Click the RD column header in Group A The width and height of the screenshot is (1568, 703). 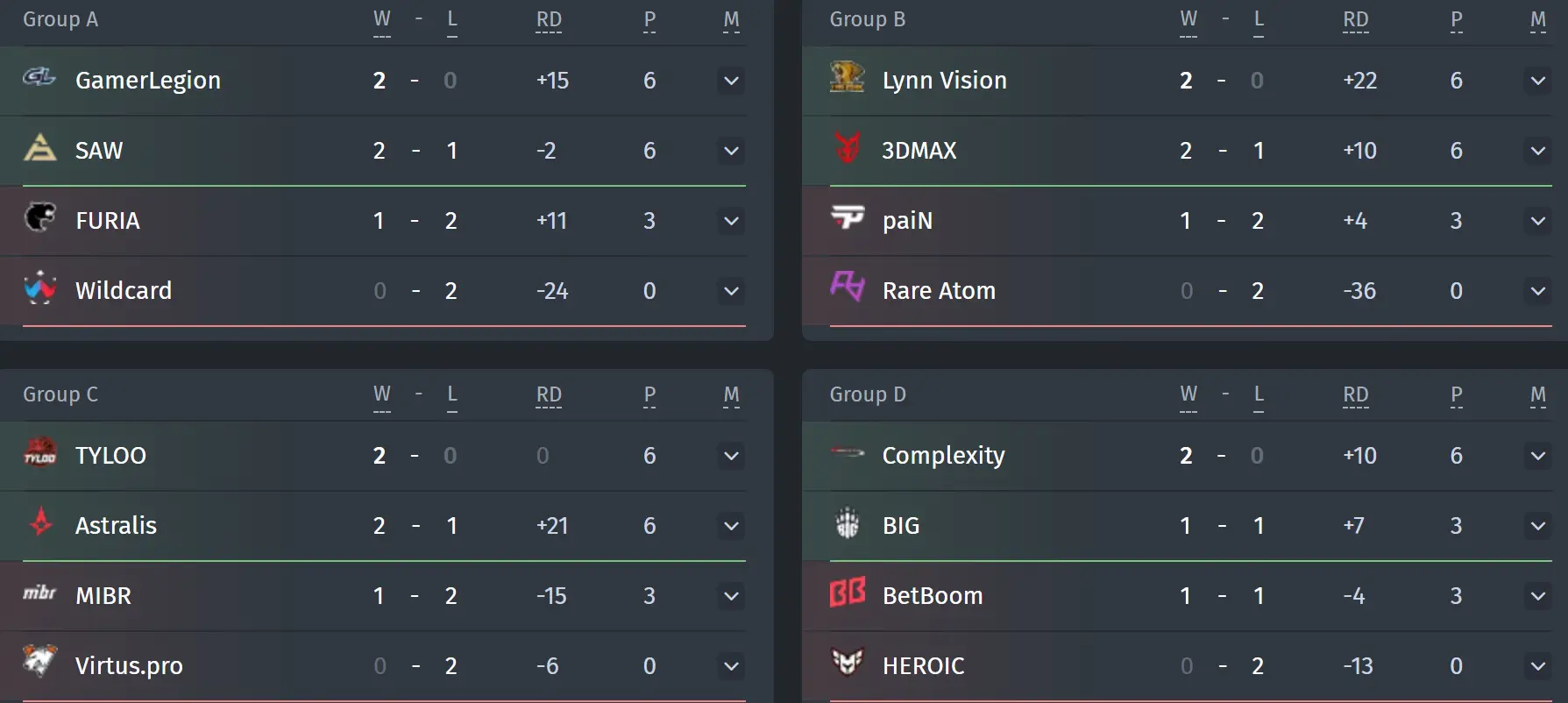click(x=549, y=20)
